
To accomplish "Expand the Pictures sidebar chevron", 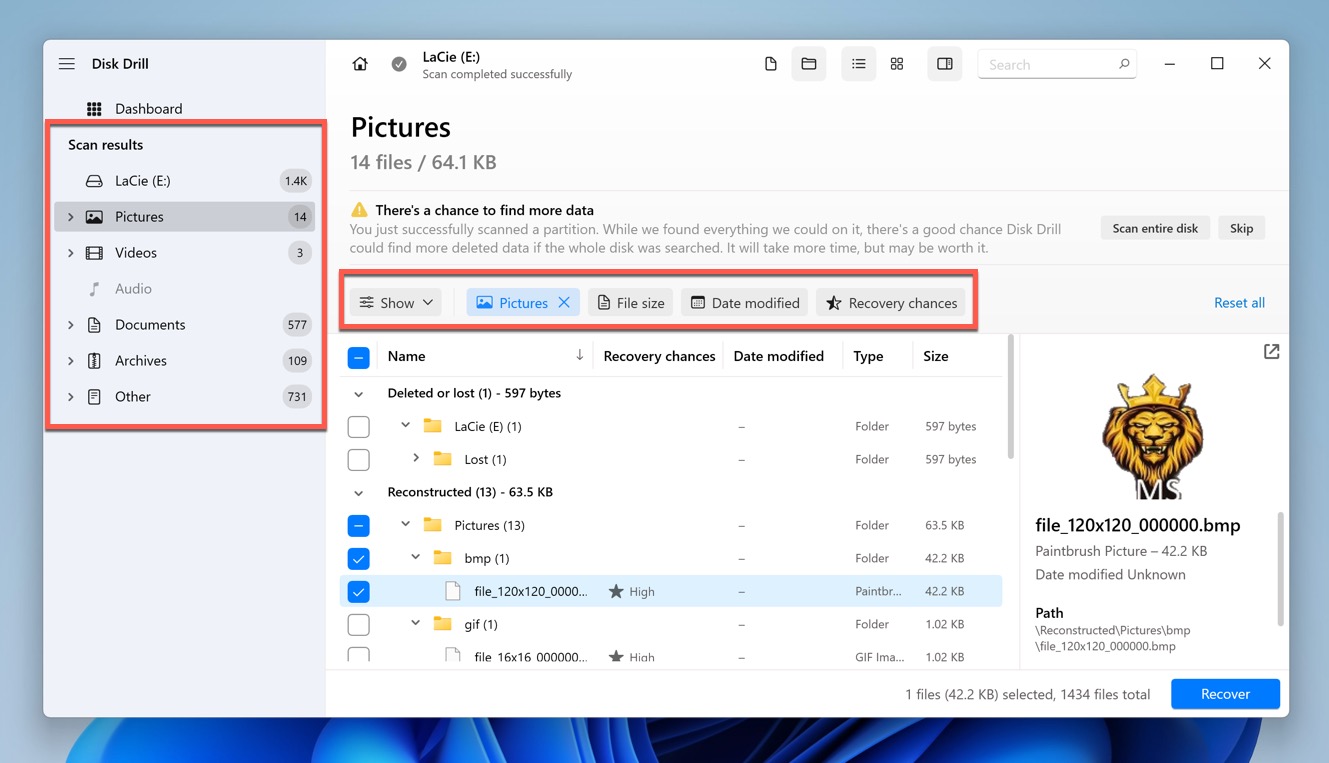I will [x=70, y=217].
